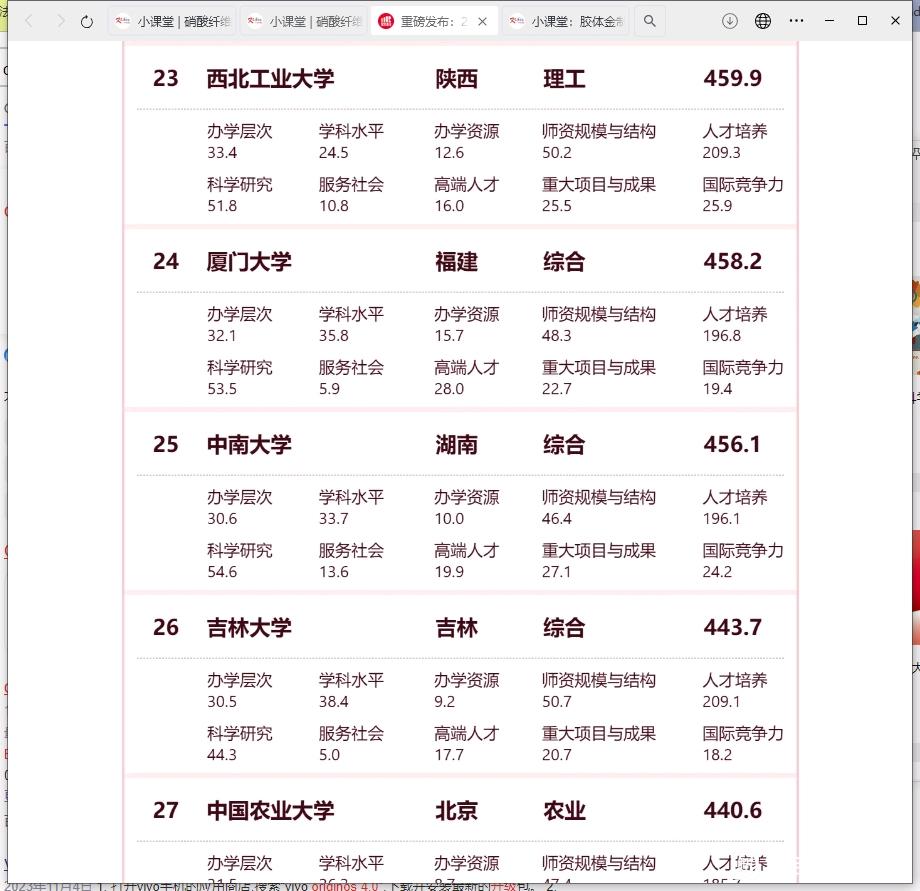
Task: Switch to first 小课堂 | 硝酸纤维 tab
Action: pyautogui.click(x=172, y=22)
